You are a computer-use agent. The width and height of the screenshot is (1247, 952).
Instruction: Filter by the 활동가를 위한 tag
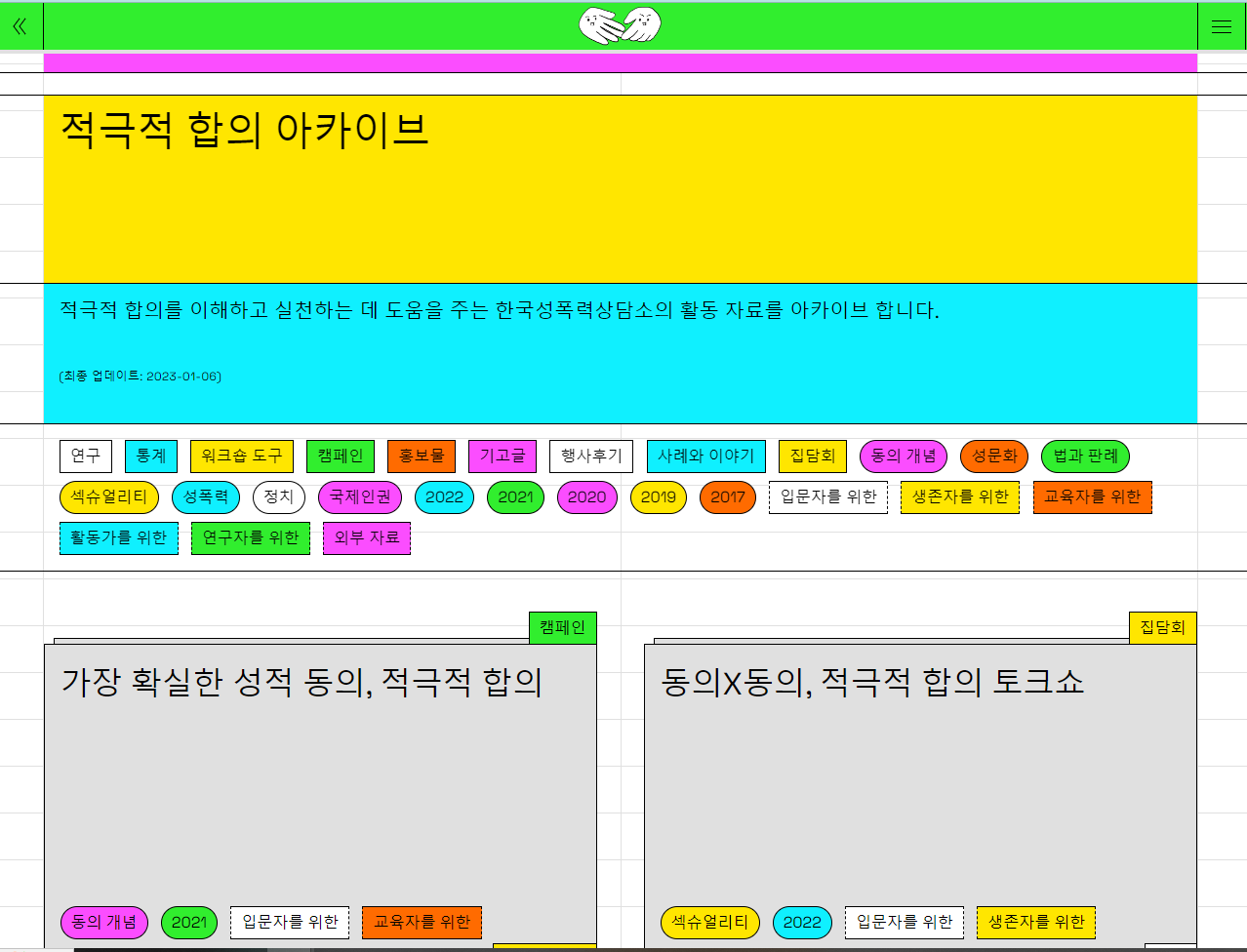click(x=119, y=538)
